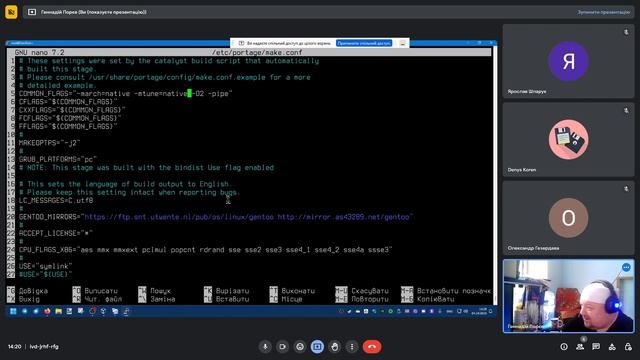Hide the screen sharing notification bar
The width and height of the screenshot is (640, 360).
click(402, 43)
